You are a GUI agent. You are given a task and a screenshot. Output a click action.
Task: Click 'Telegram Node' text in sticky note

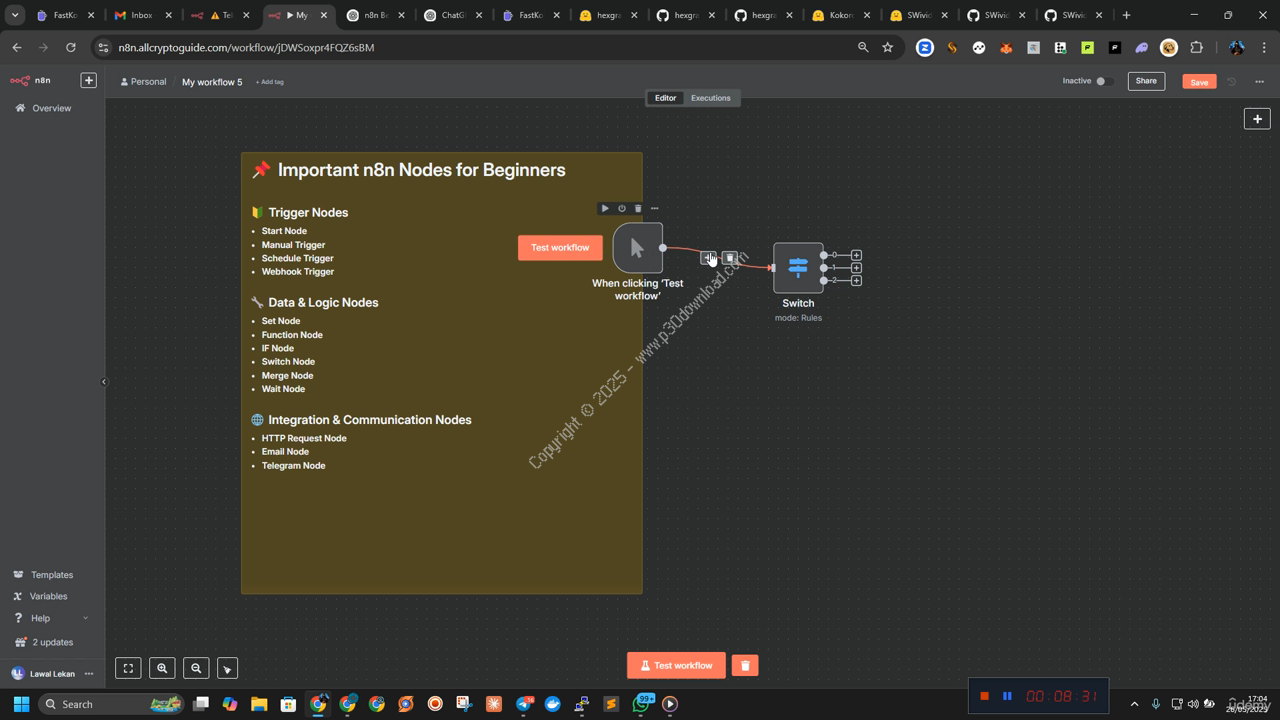[293, 466]
